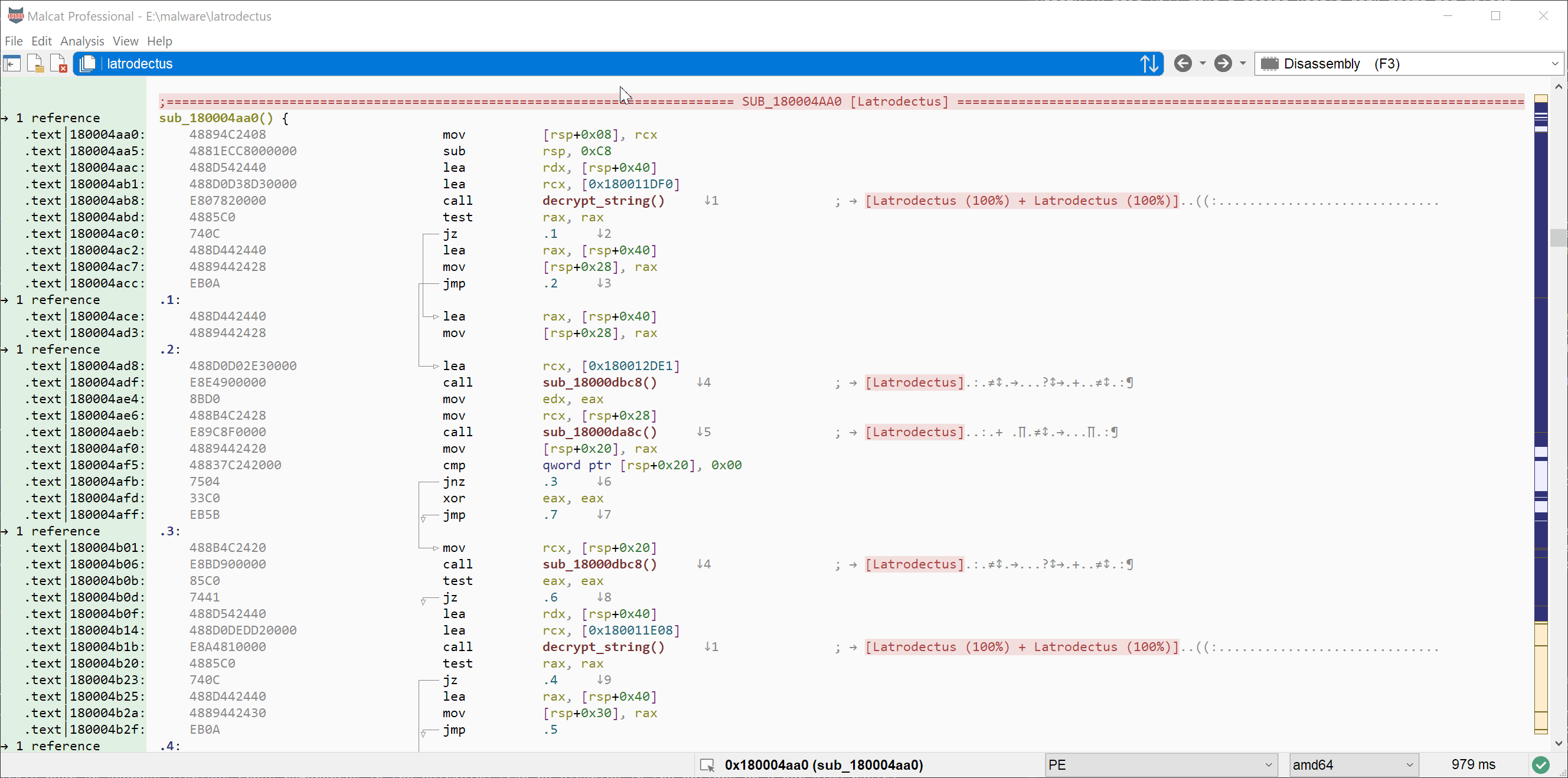Click the 979 ms analysis time readout

(x=1473, y=764)
